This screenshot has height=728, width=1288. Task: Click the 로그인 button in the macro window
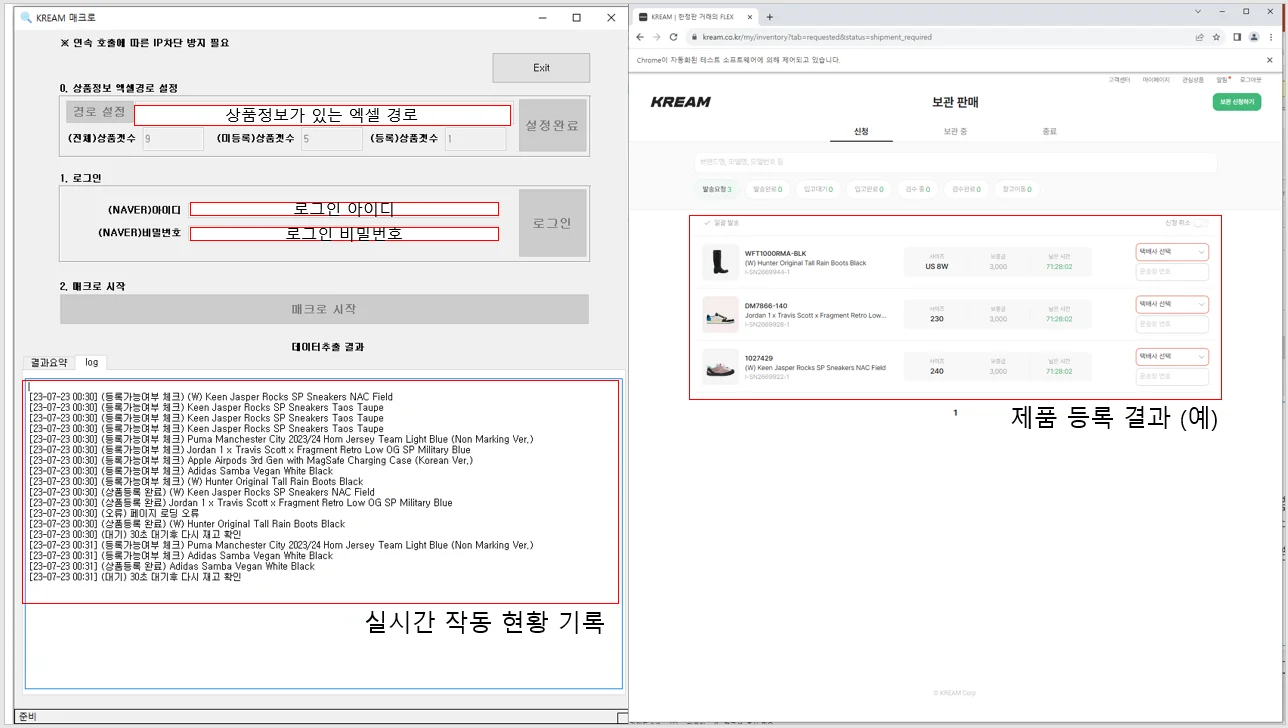click(x=552, y=223)
